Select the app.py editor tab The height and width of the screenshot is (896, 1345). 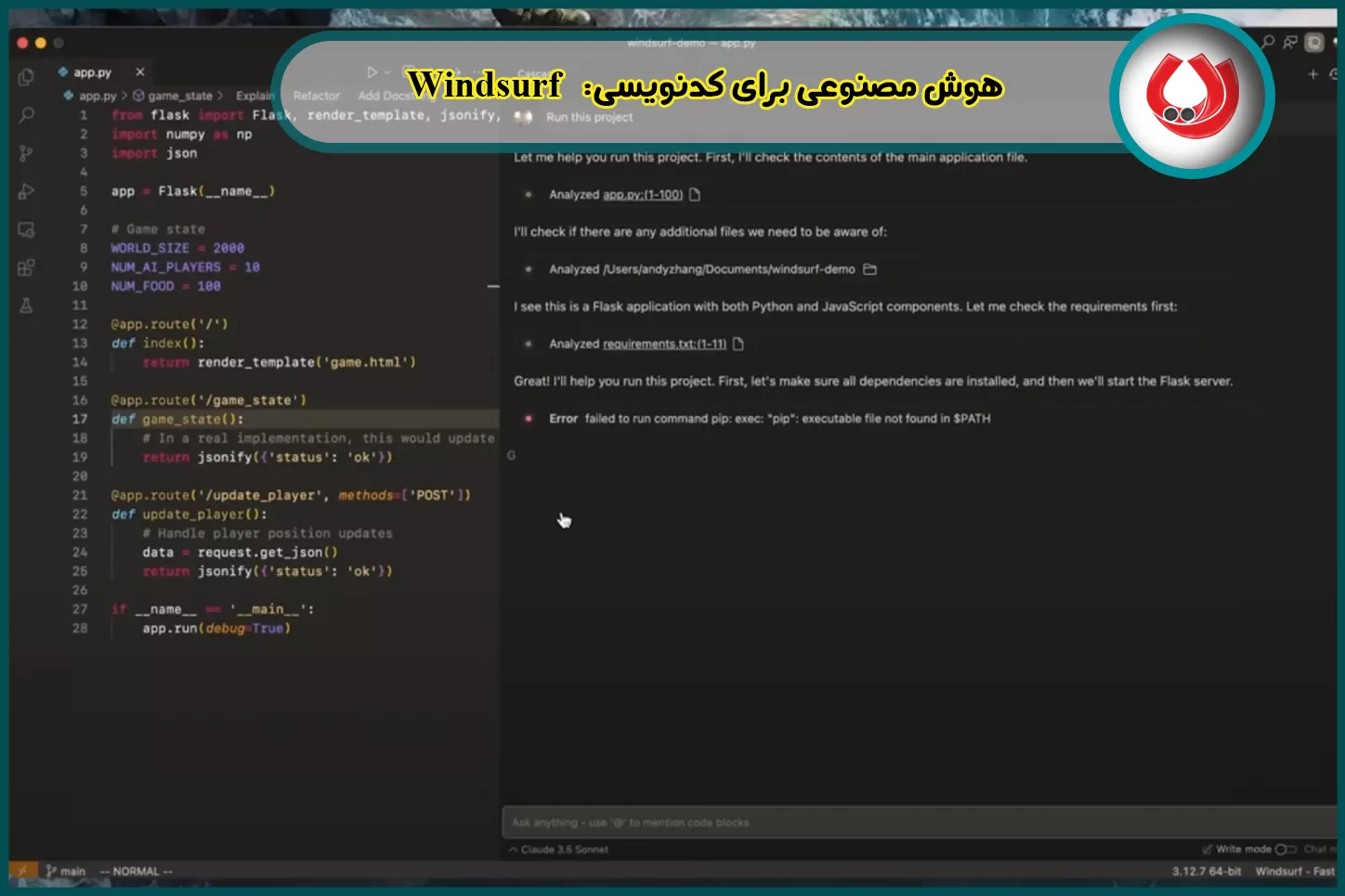(93, 71)
